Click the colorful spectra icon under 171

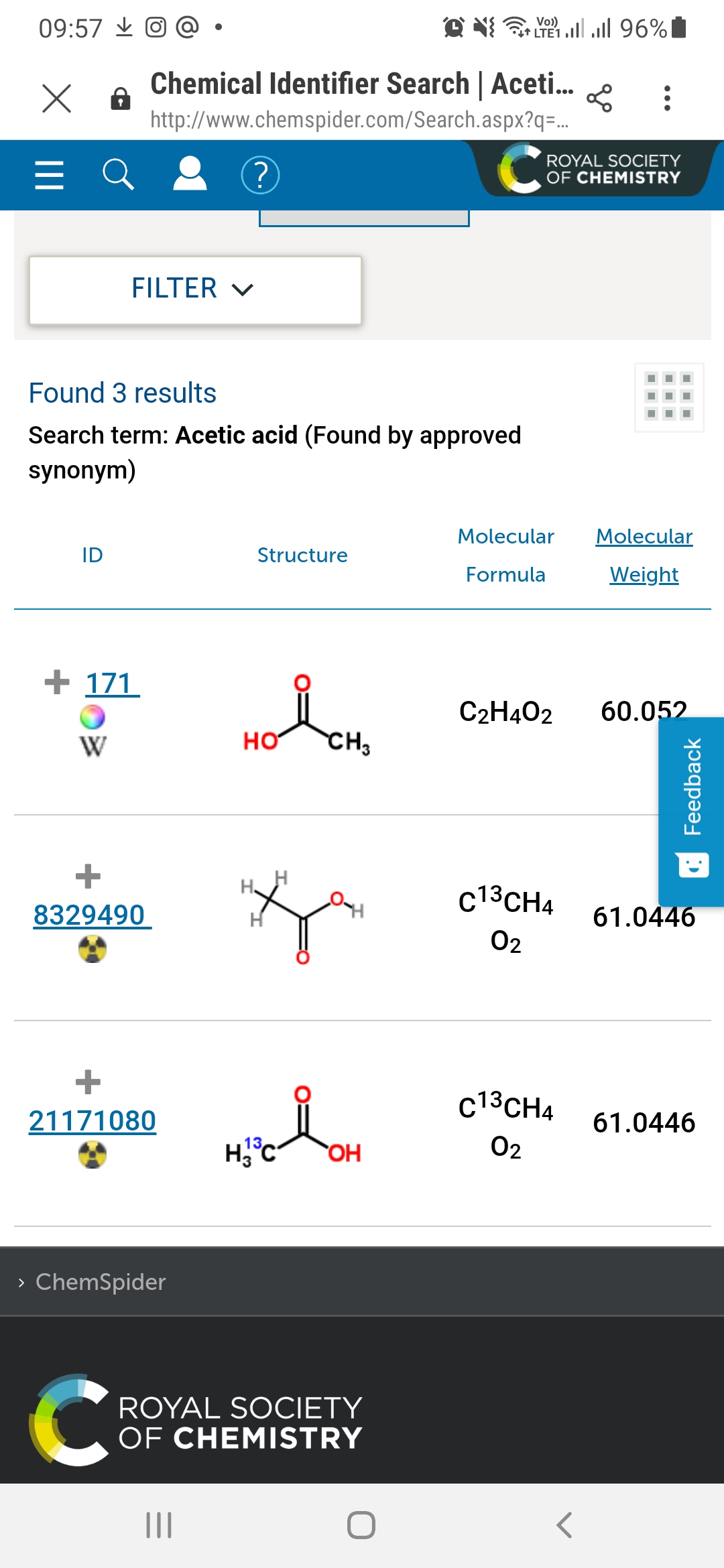tap(93, 717)
